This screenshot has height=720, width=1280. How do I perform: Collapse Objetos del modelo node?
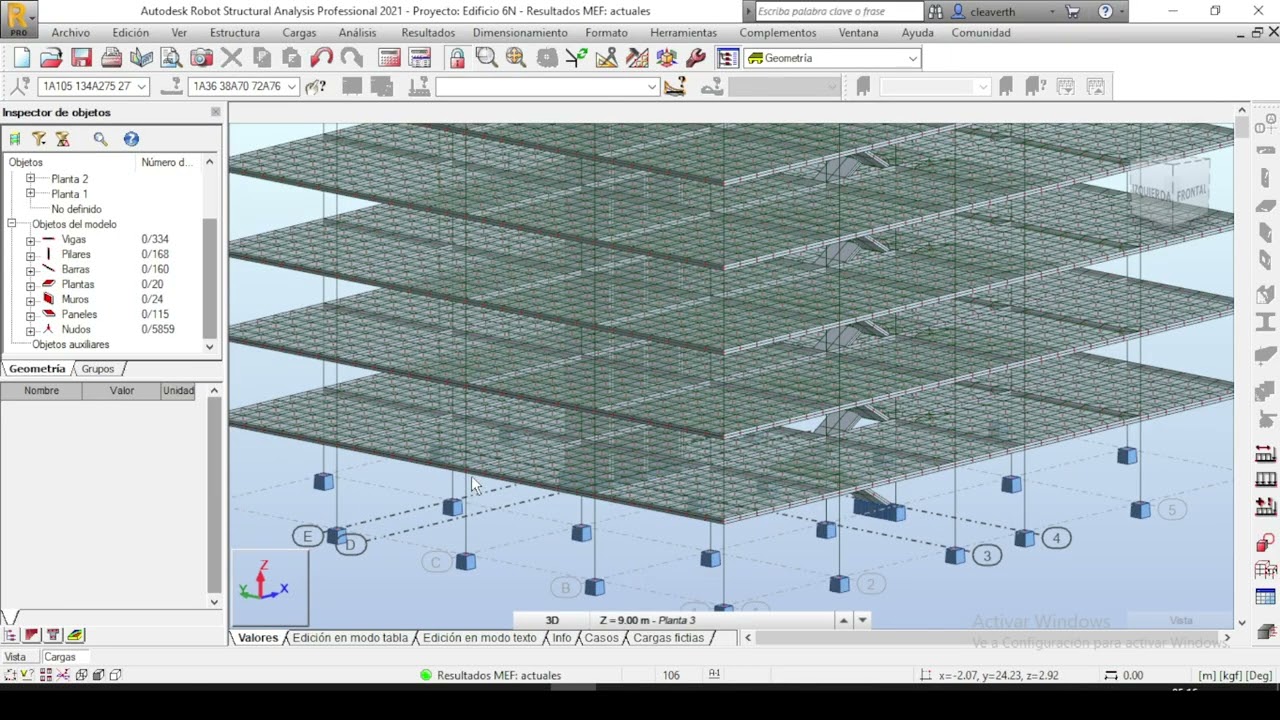tap(12, 225)
